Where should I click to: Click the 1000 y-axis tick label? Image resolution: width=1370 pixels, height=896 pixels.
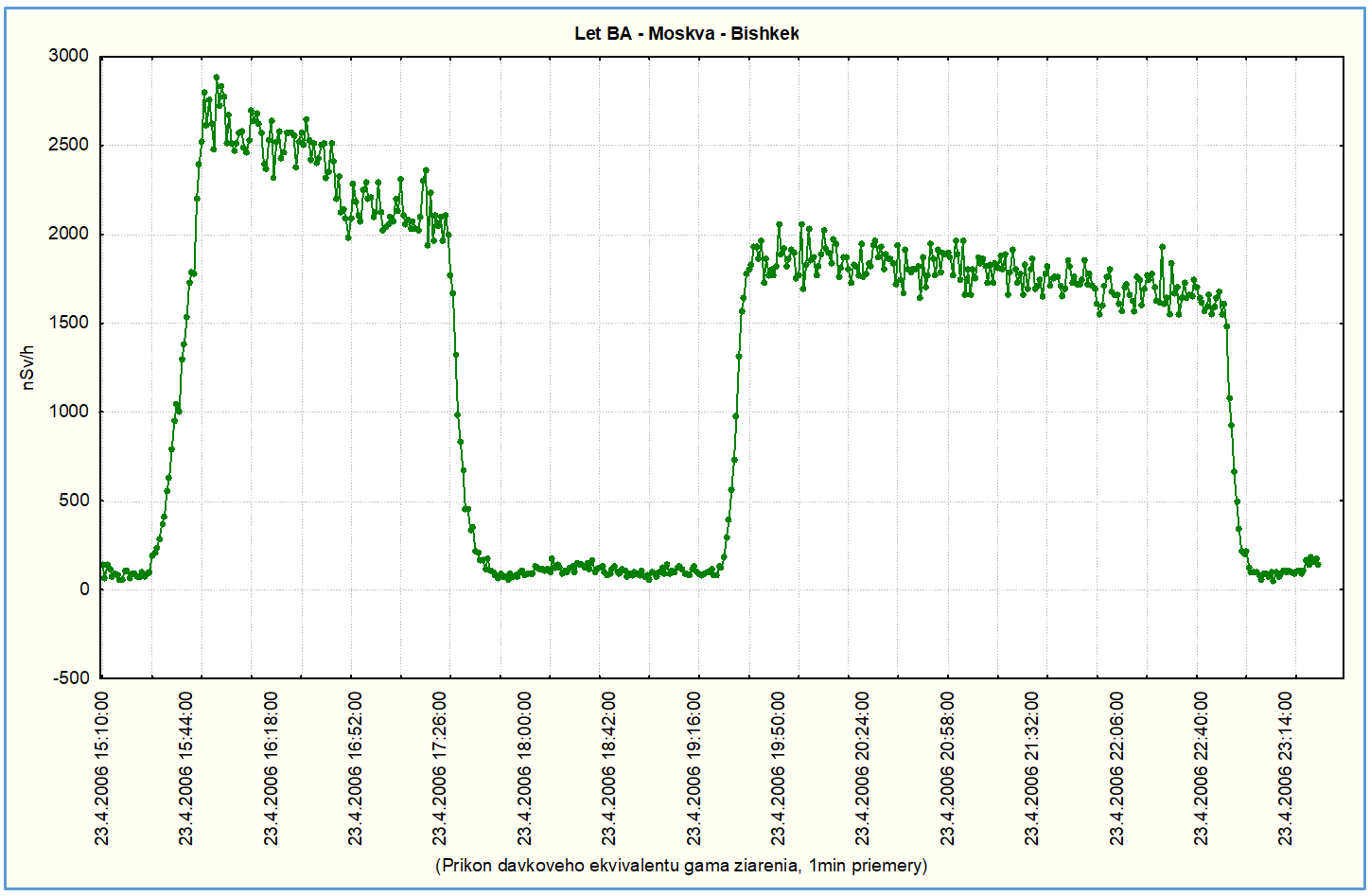point(68,412)
